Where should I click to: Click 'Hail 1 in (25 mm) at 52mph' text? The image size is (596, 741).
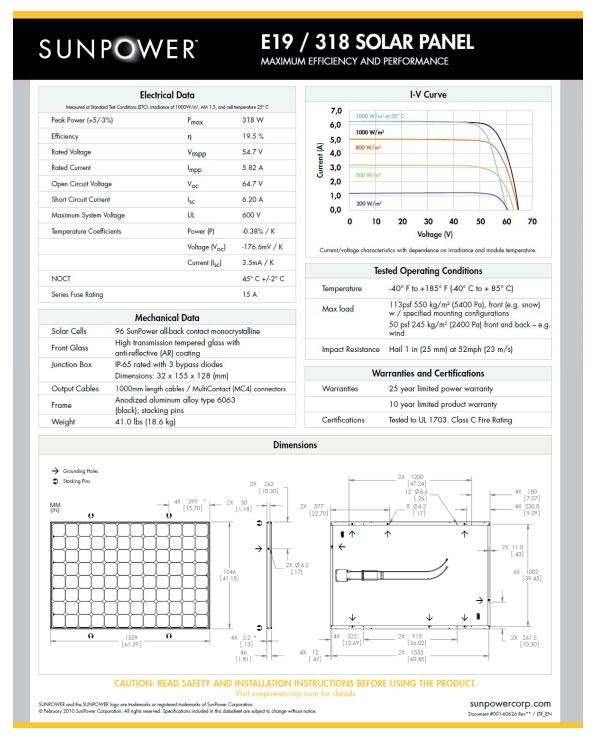[435, 349]
